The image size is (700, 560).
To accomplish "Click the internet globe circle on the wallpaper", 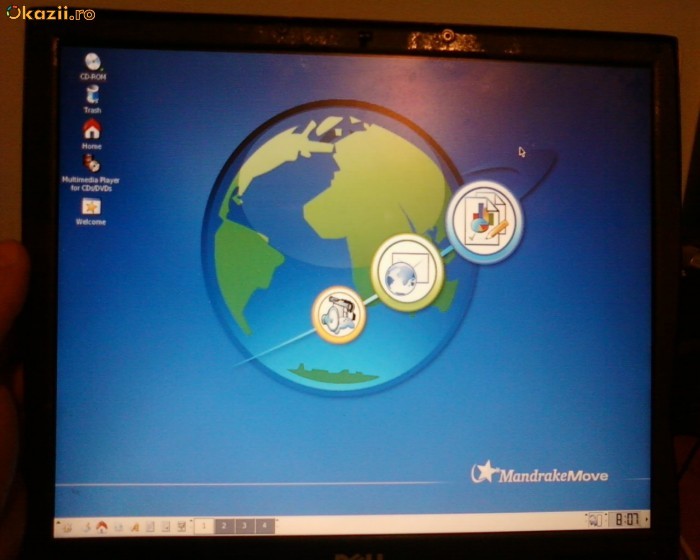I will point(407,272).
